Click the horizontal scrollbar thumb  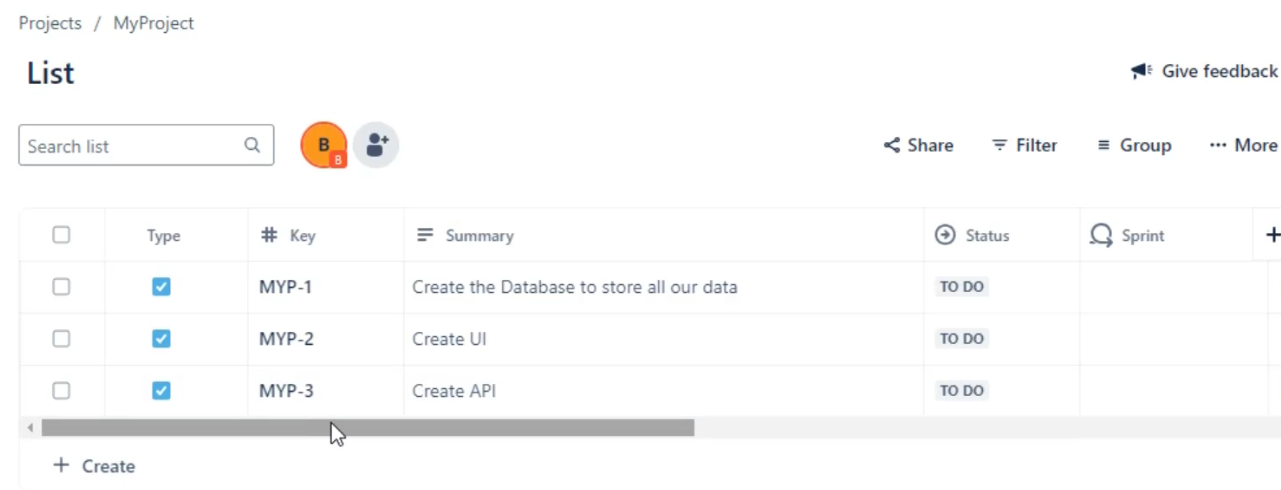tap(367, 428)
